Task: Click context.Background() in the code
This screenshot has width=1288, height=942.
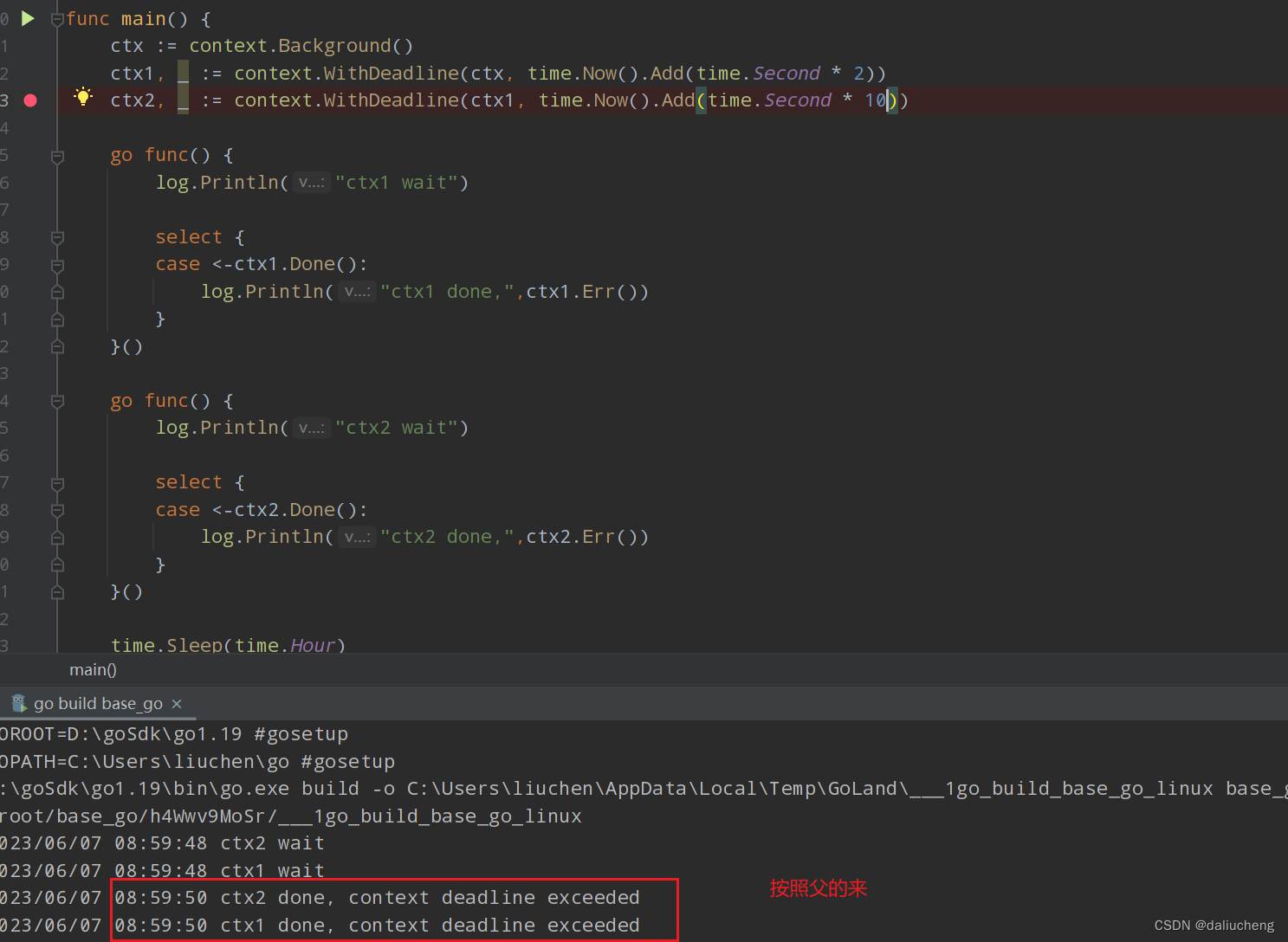Action: pyautogui.click(x=301, y=46)
